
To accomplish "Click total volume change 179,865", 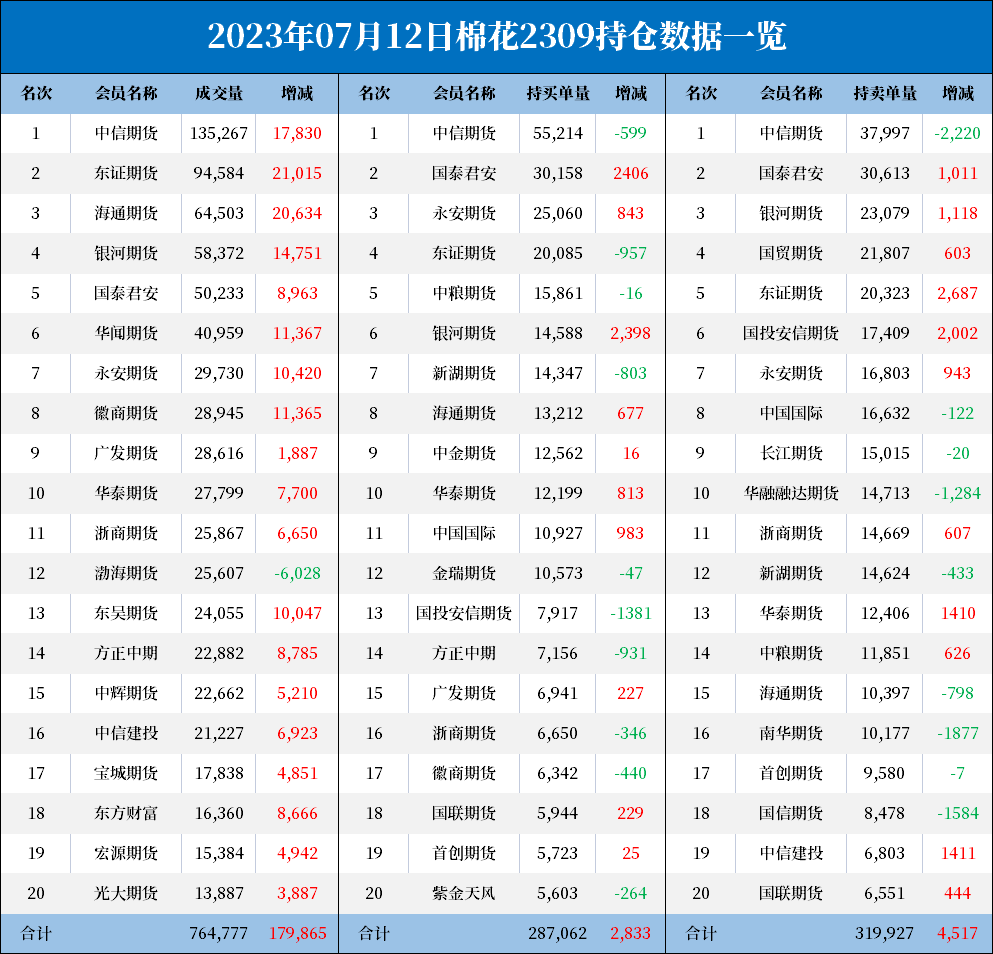I will coord(297,933).
